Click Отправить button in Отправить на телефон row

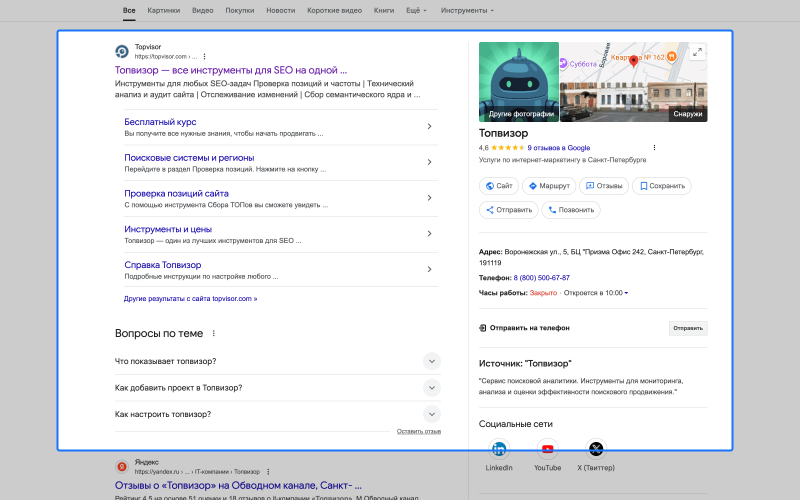click(688, 328)
